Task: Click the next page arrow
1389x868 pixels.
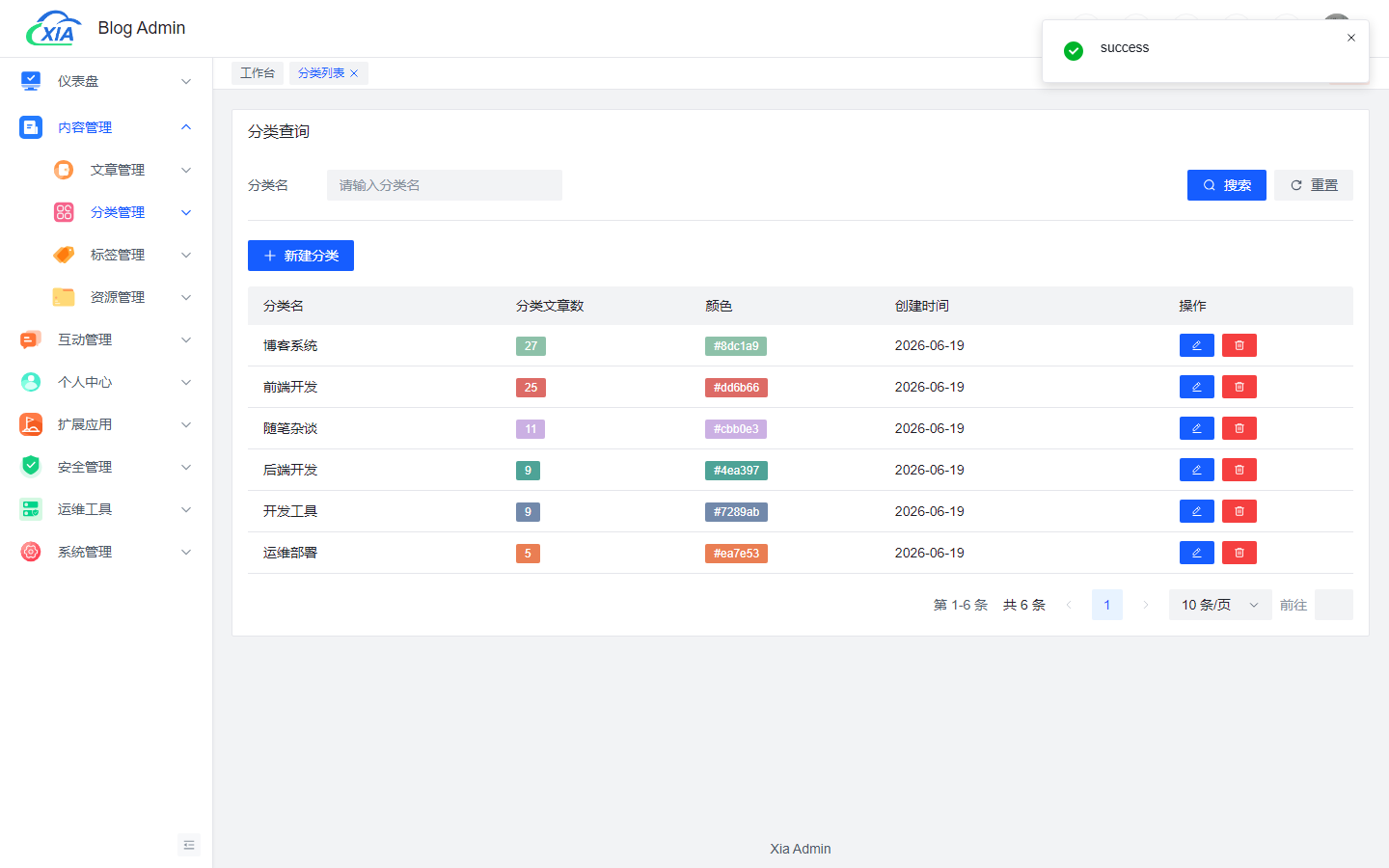Action: tap(1146, 605)
